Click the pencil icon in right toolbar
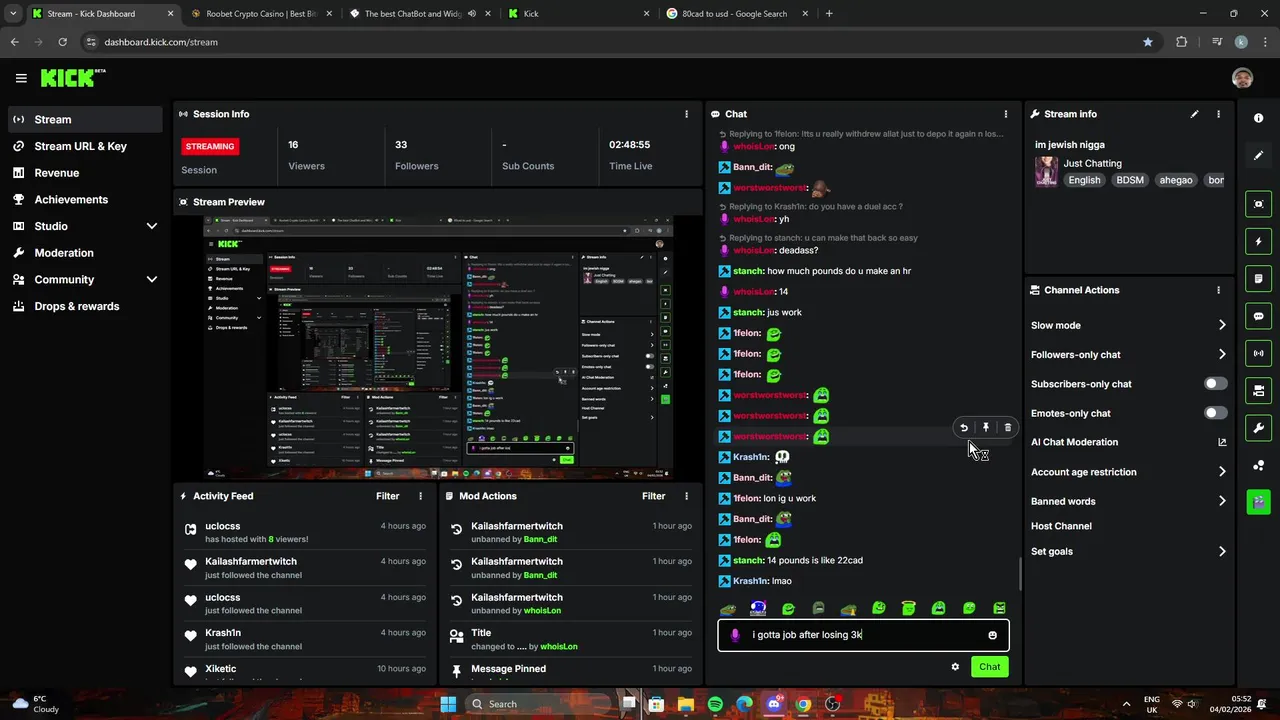Viewport: 1280px width, 720px height. 1258,156
